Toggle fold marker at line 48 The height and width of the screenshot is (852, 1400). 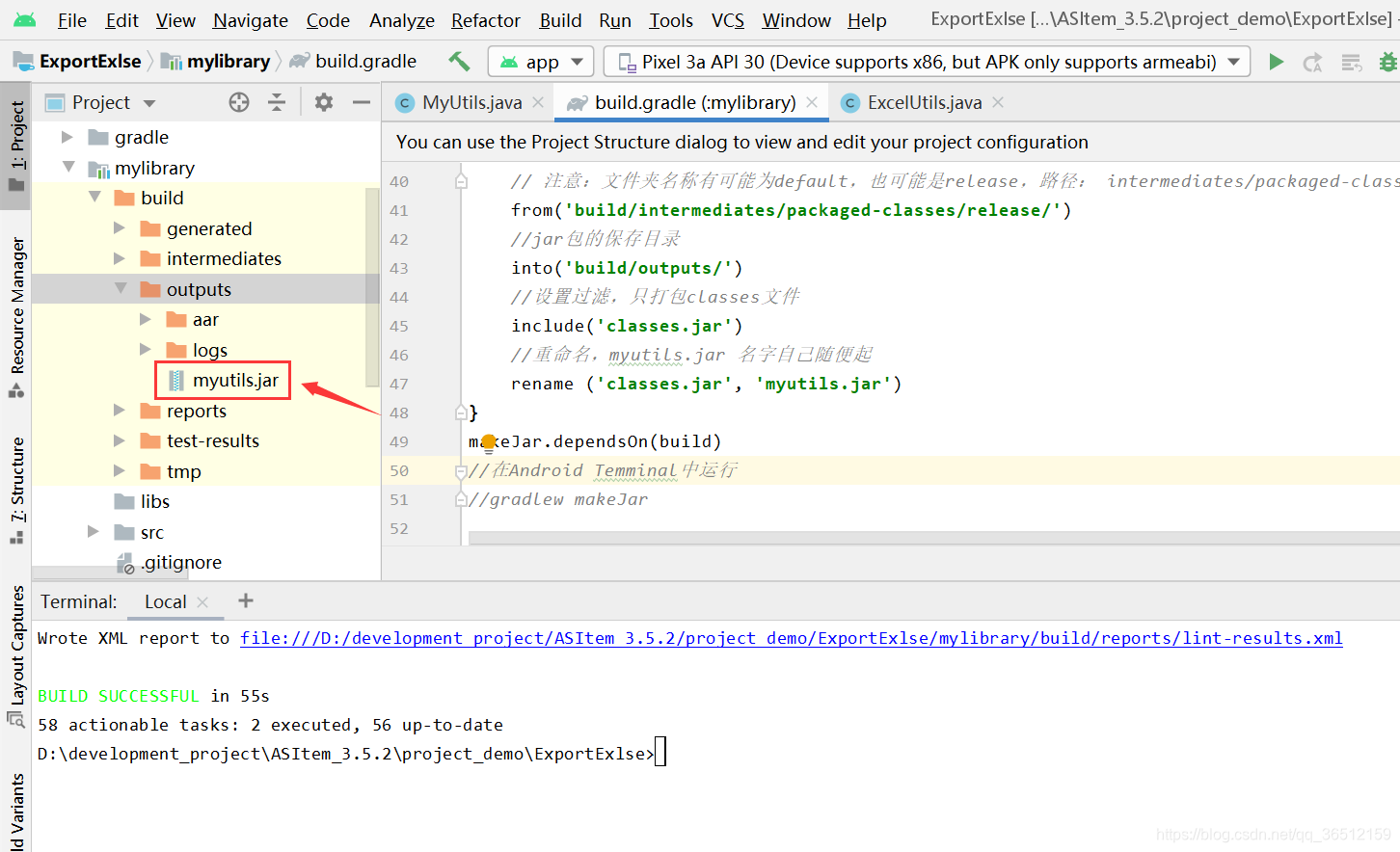tap(461, 413)
